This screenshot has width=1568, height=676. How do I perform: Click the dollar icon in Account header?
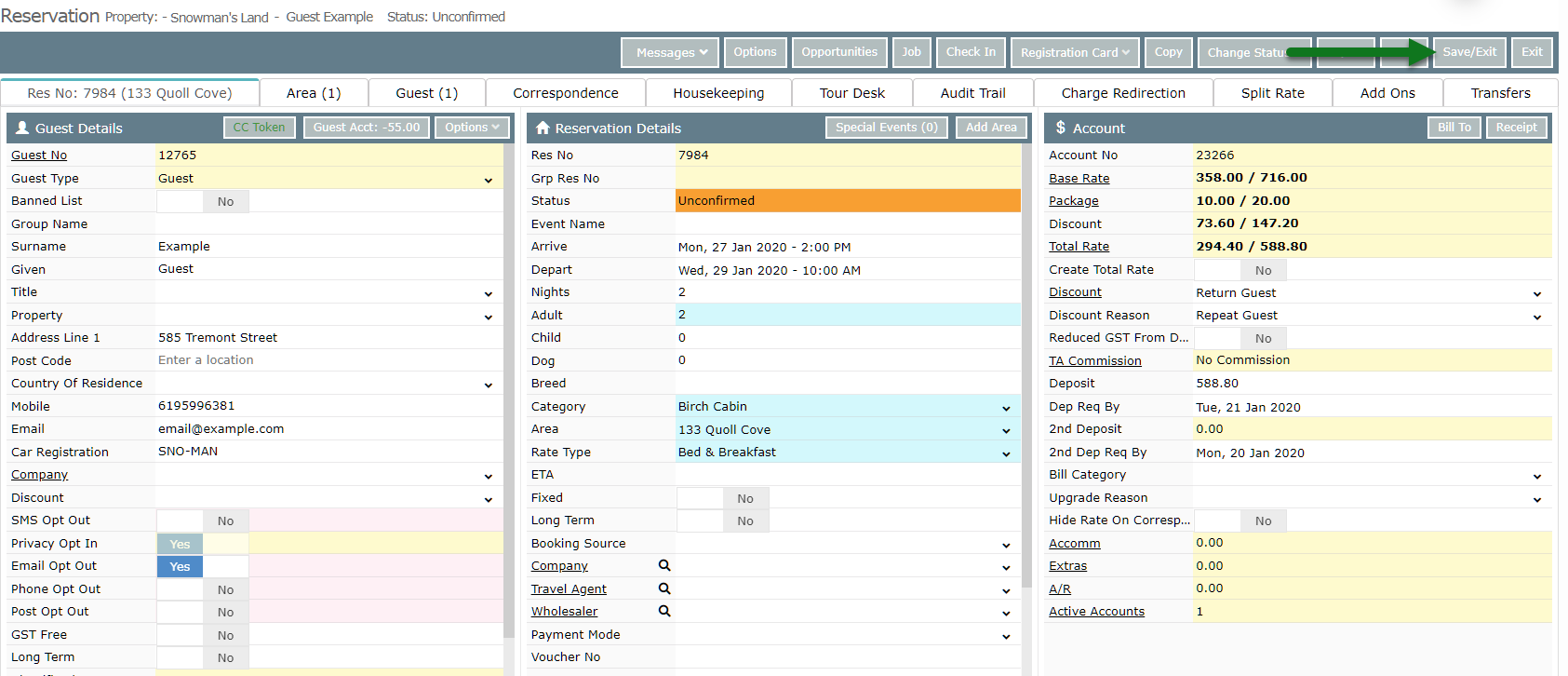pyautogui.click(x=1061, y=128)
